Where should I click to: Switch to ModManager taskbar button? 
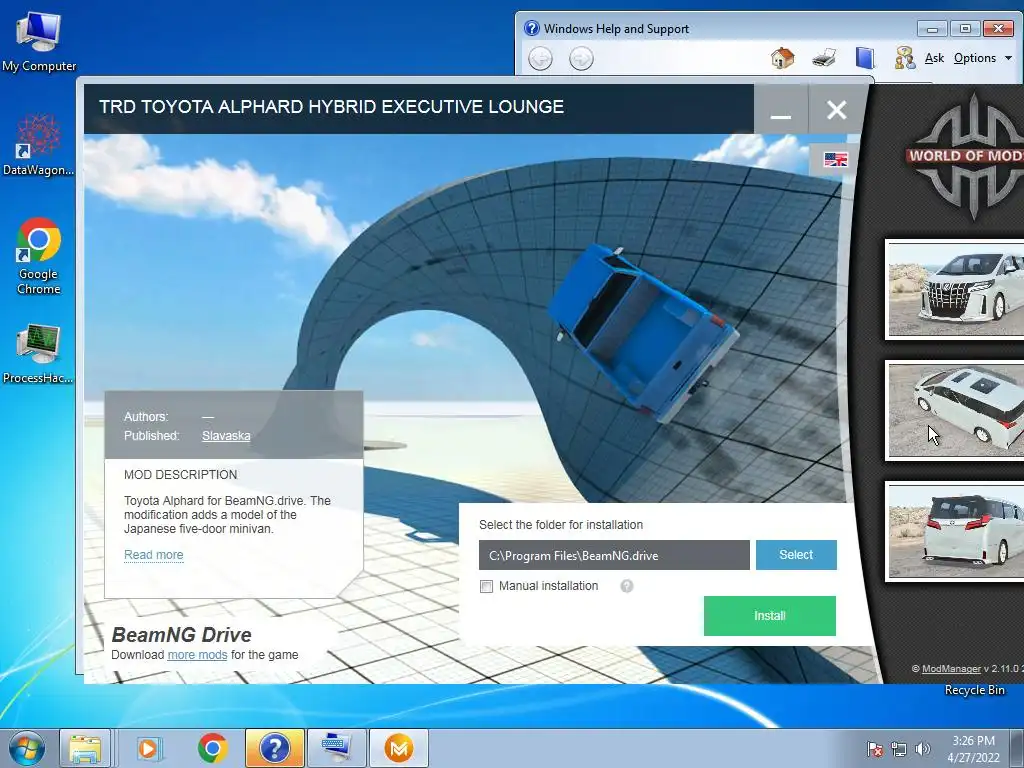tap(399, 748)
